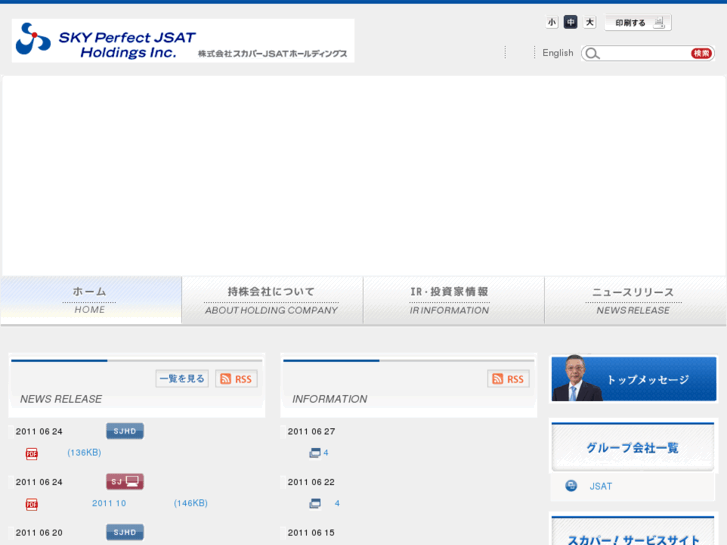Viewport: 727px width, 545px height.
Task: Open the JSAT group company link
Action: point(600,486)
